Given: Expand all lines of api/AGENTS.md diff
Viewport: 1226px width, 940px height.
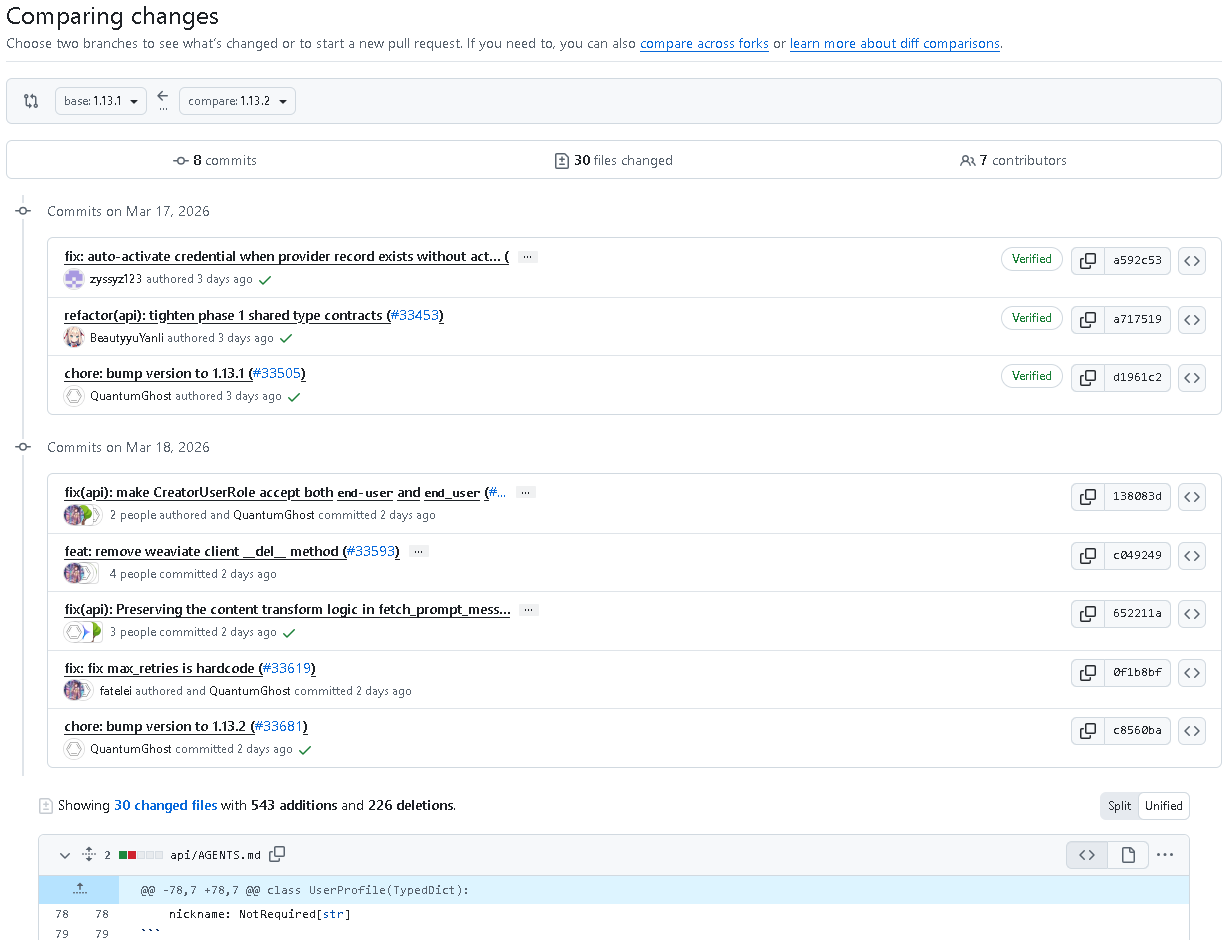Looking at the screenshot, I should pyautogui.click(x=88, y=855).
